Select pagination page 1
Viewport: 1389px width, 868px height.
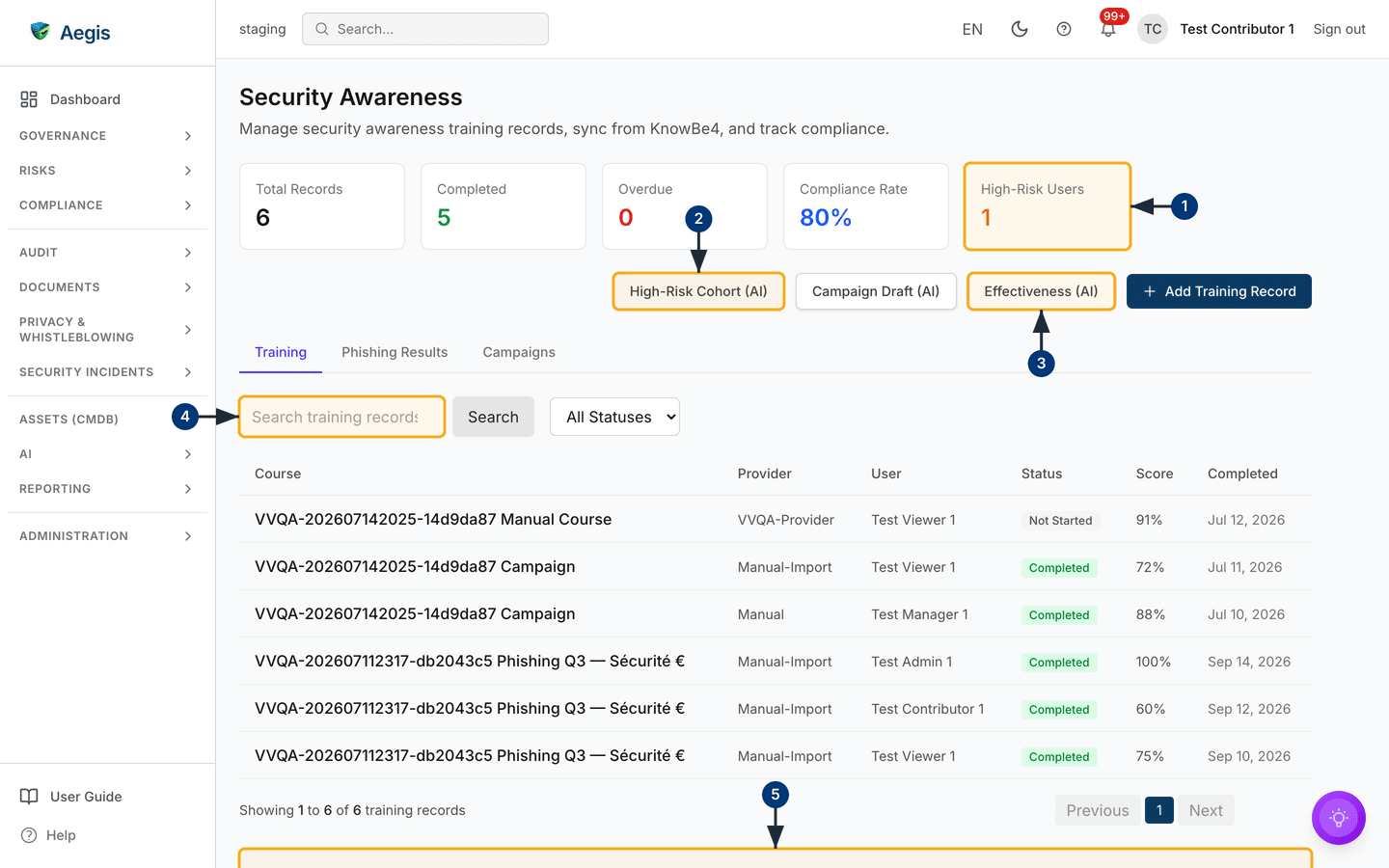click(x=1159, y=810)
